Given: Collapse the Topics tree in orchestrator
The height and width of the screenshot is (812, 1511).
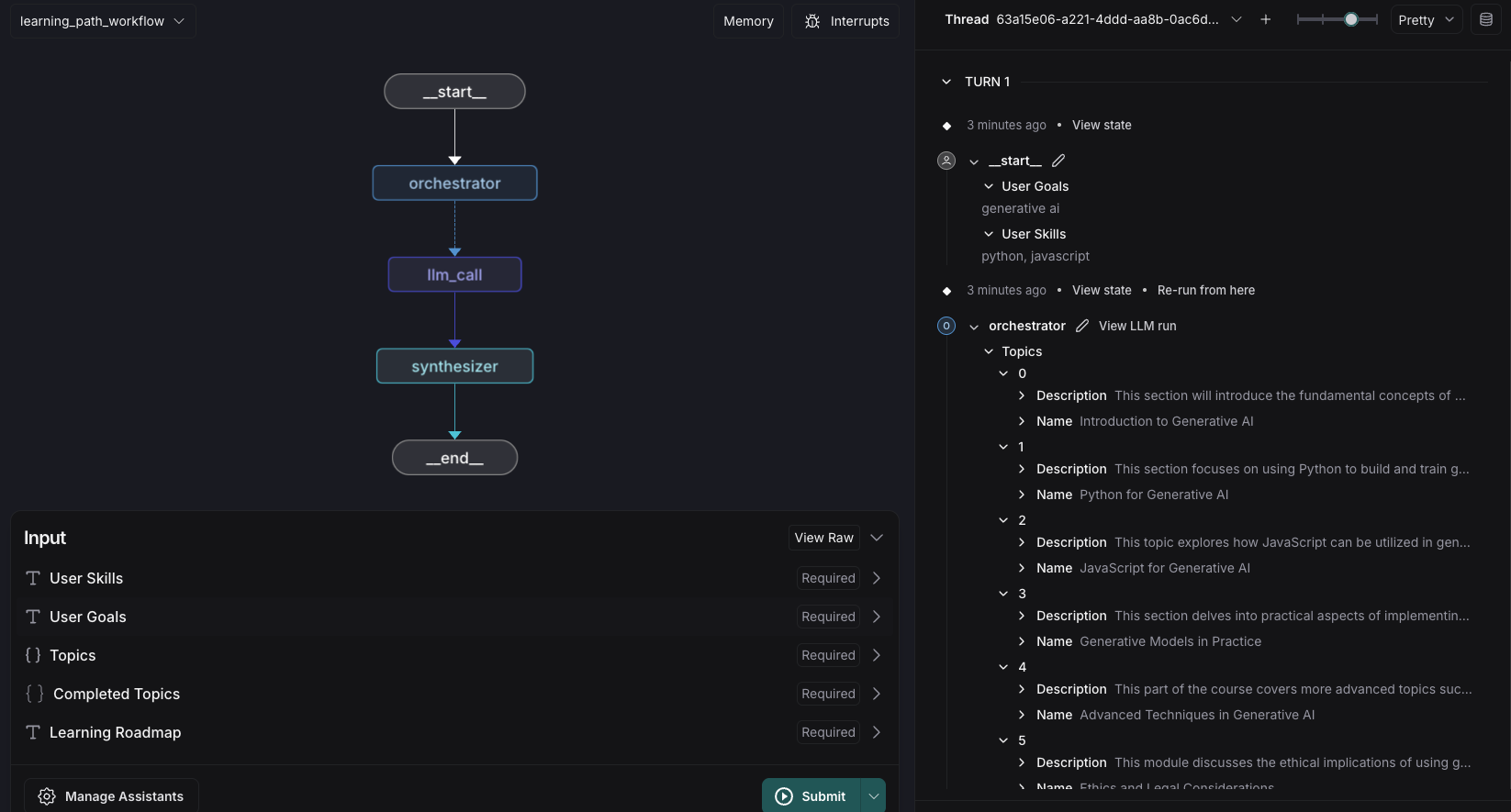Looking at the screenshot, I should click(x=989, y=351).
